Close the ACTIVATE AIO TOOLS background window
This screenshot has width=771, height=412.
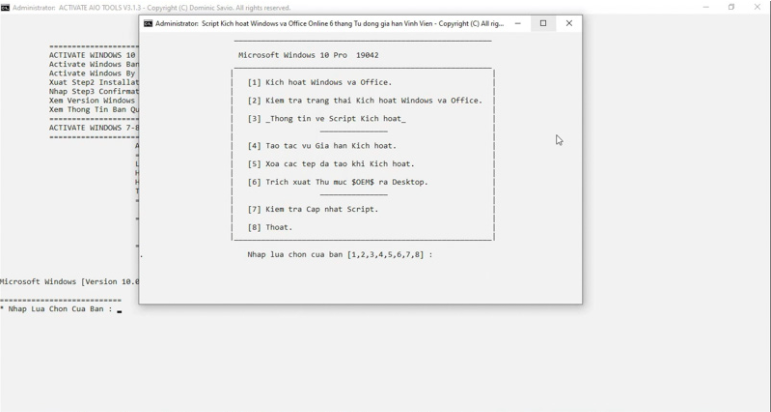(x=757, y=7)
